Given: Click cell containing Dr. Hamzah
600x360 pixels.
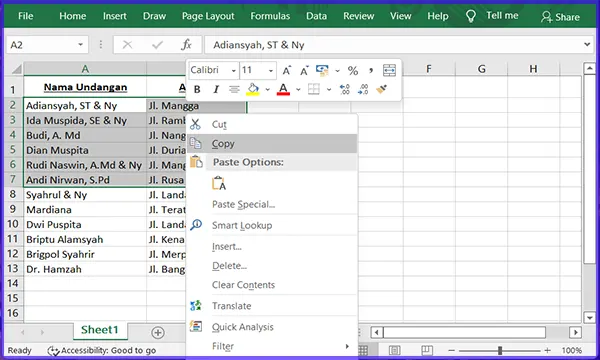Looking at the screenshot, I should pyautogui.click(x=85, y=269).
